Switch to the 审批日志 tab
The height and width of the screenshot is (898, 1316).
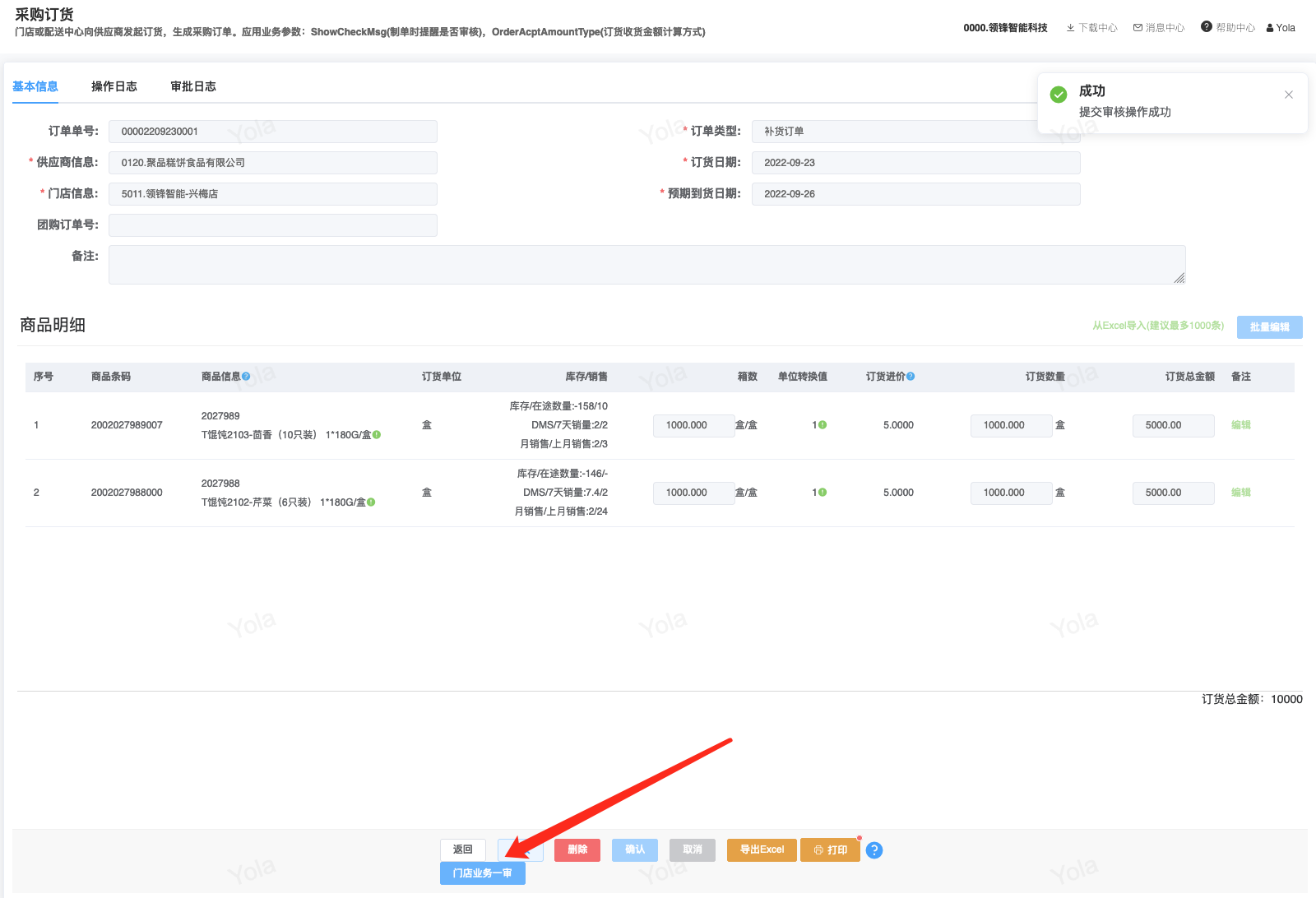pyautogui.click(x=192, y=86)
